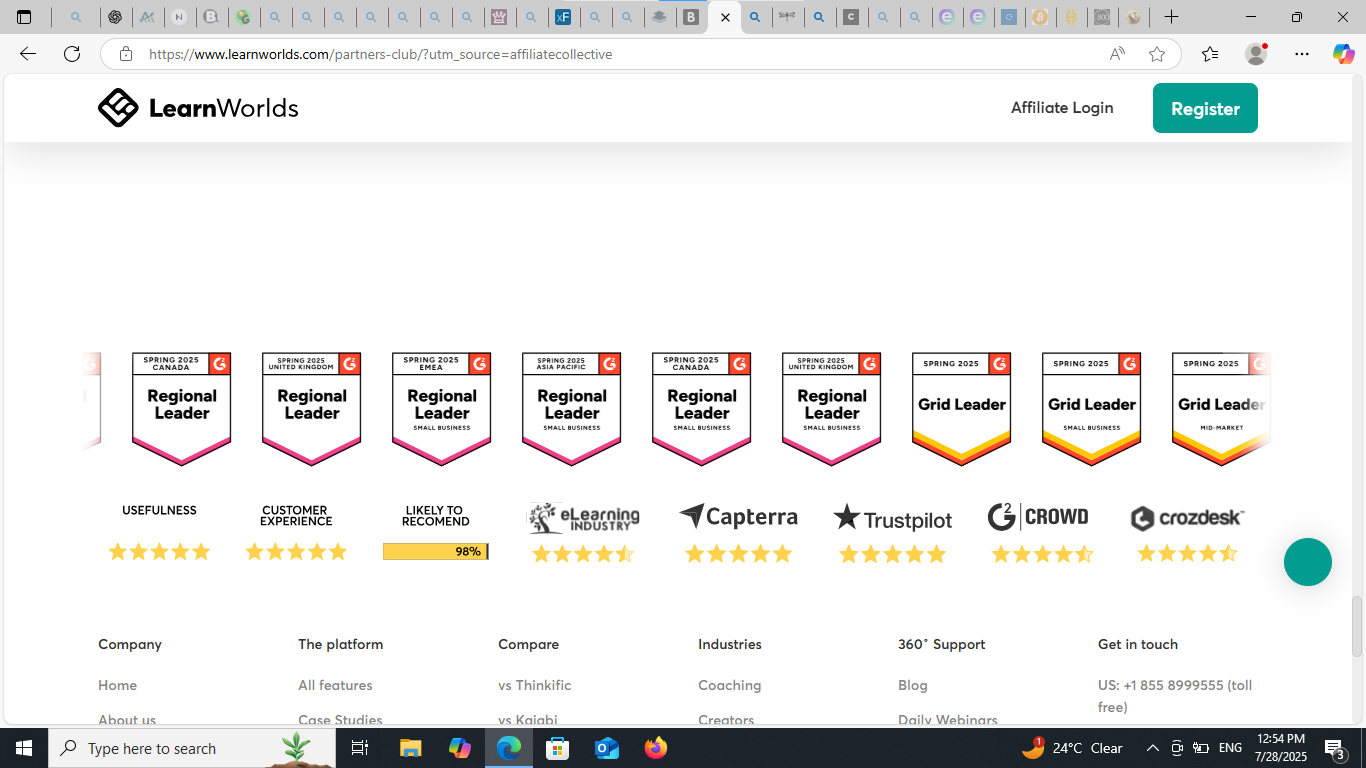Open the tab actions menu icon
Image resolution: width=1366 pixels, height=768 pixels.
[x=24, y=17]
